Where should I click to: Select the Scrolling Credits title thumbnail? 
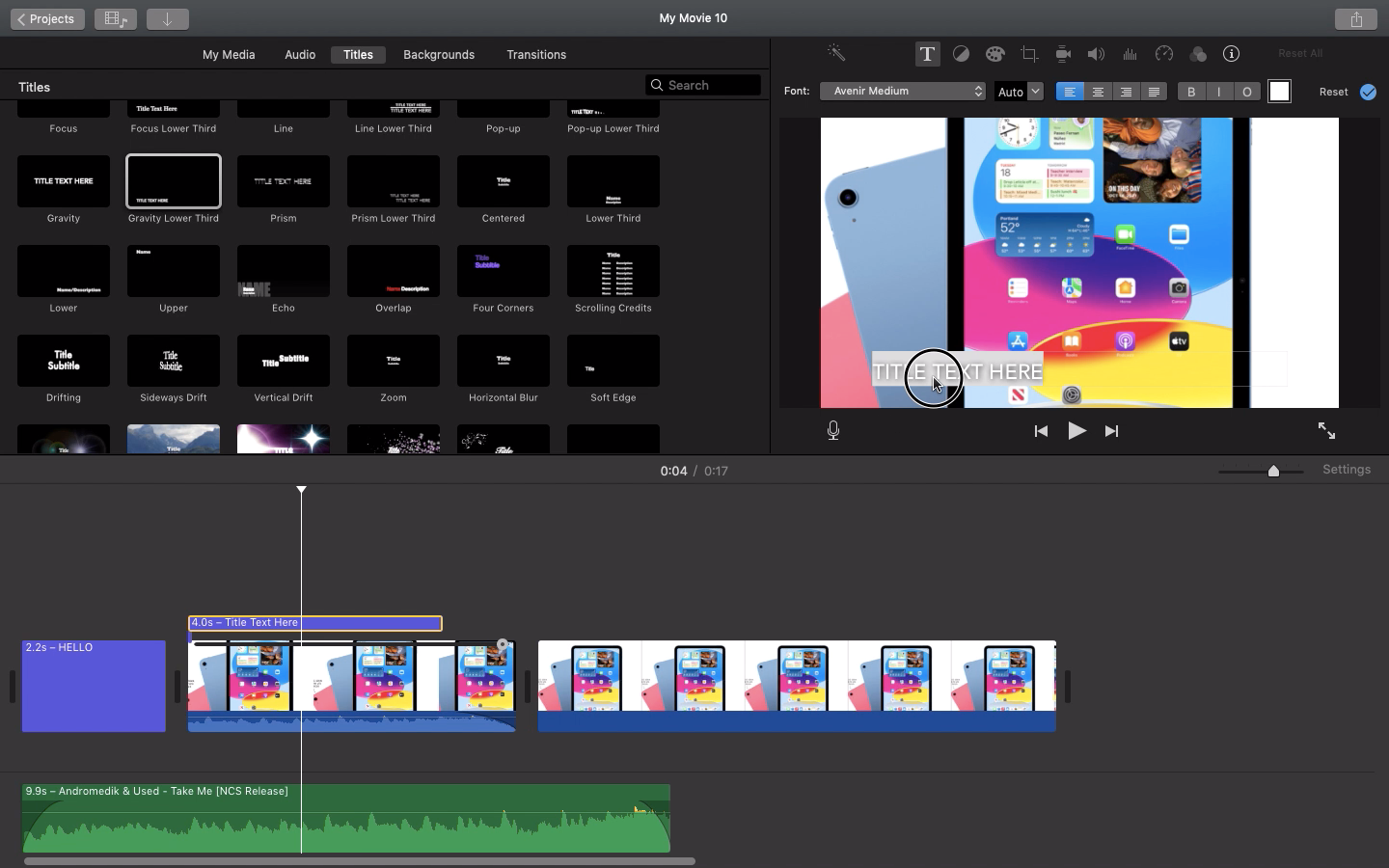(613, 271)
